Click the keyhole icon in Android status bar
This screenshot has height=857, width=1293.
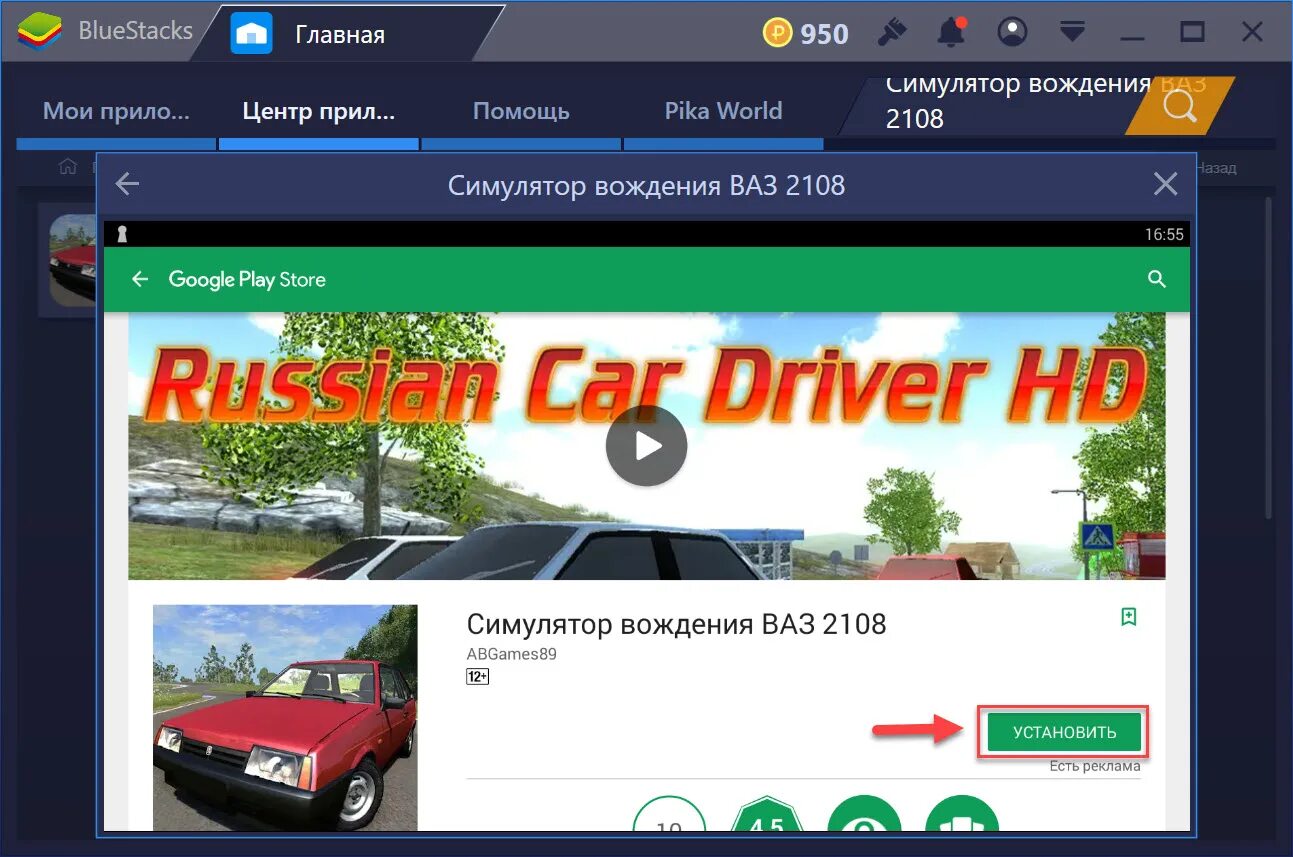pos(122,234)
